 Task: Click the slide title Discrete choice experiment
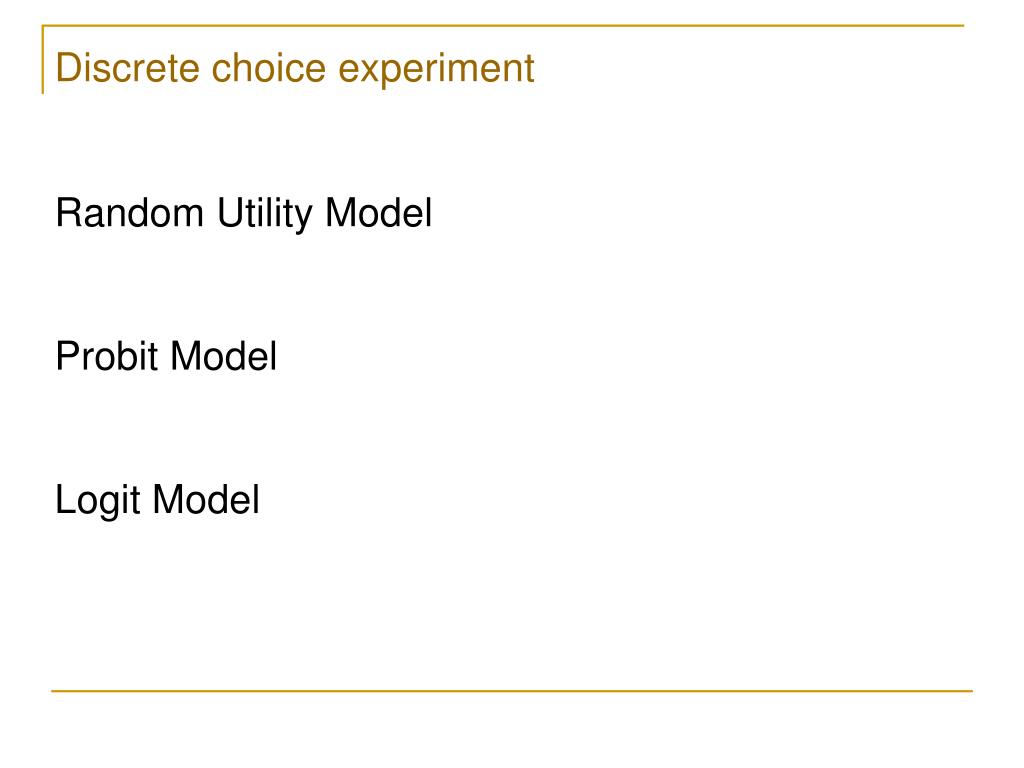[x=295, y=69]
